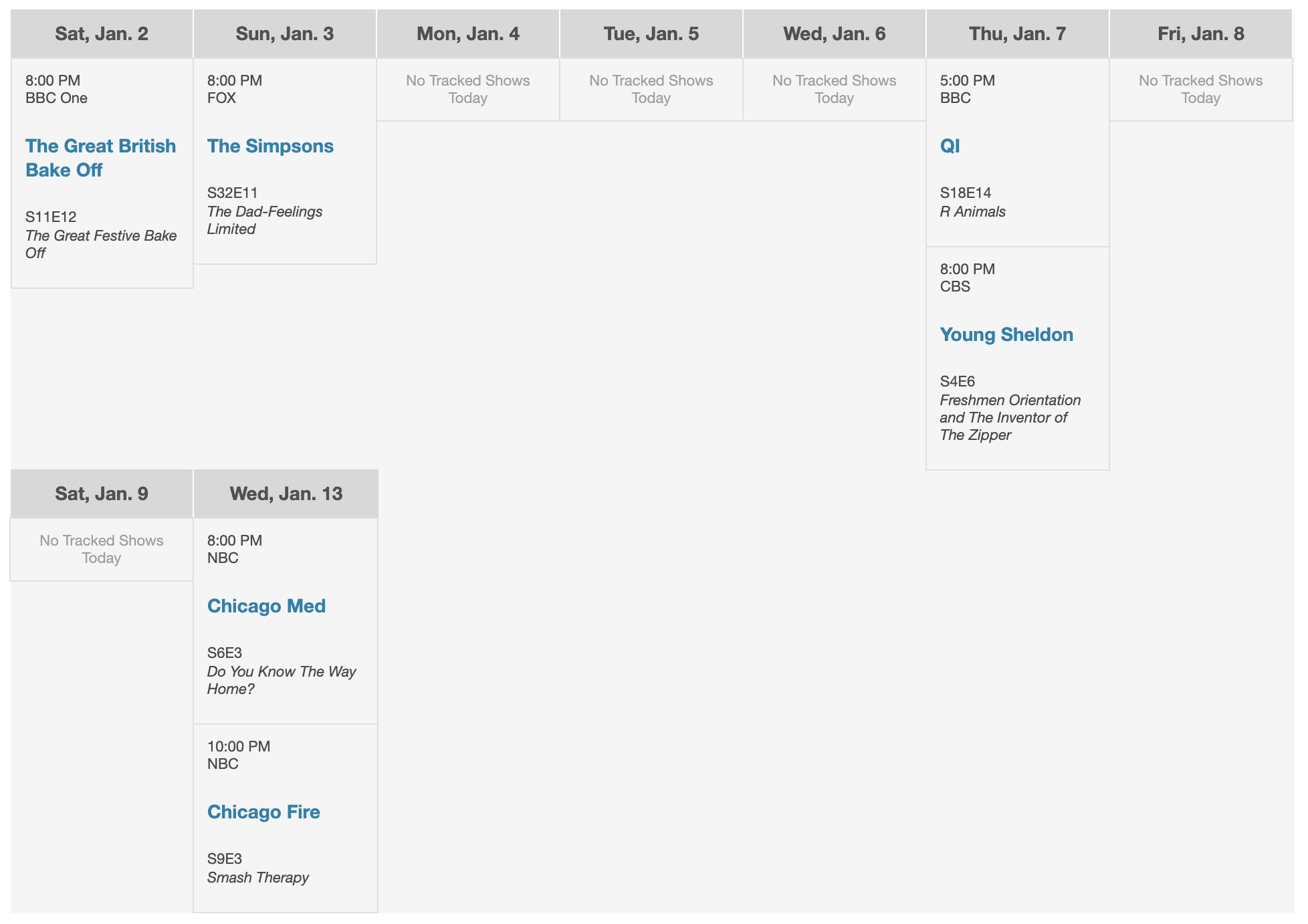Image resolution: width=1308 pixels, height=924 pixels.
Task: Open The Great British Bake Off link
Action: click(100, 158)
